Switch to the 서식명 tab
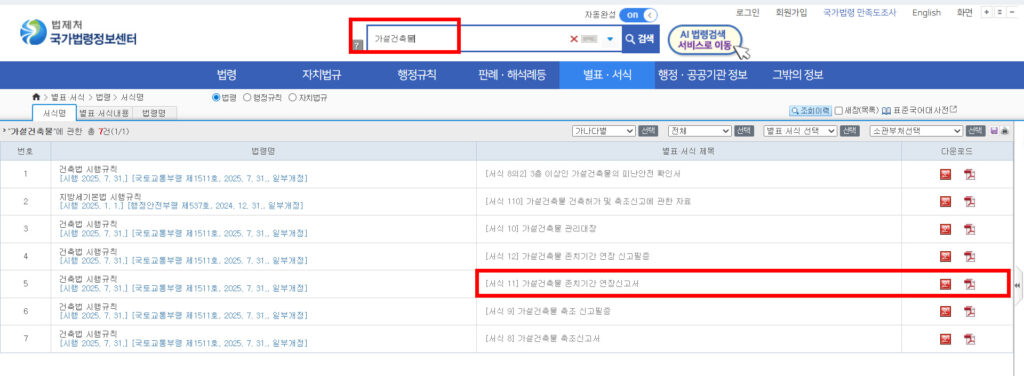The image size is (1024, 376). click(54, 113)
